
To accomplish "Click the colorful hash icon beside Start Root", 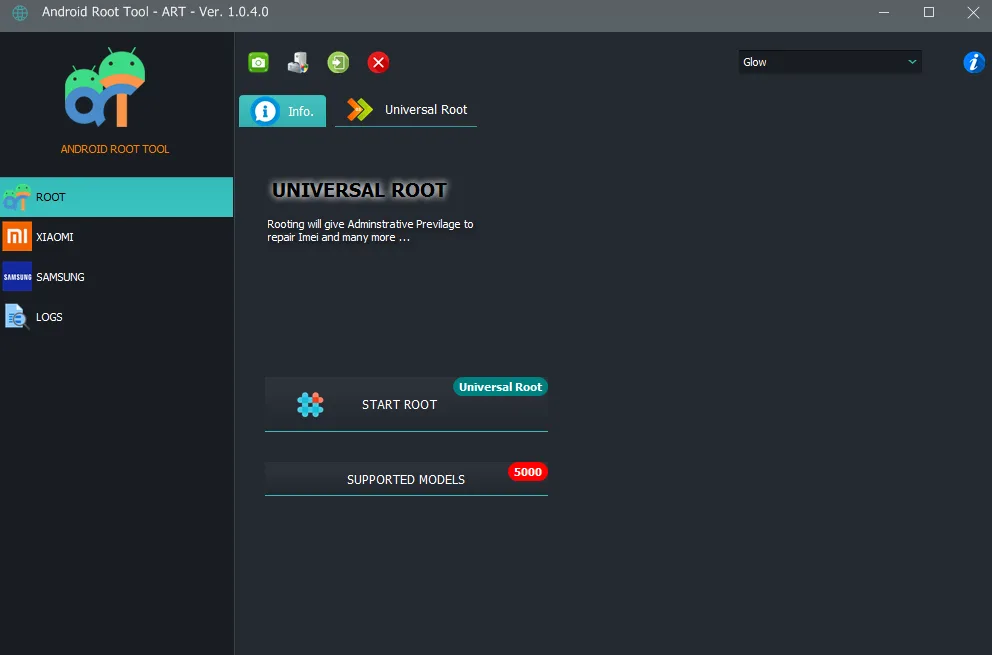I will (x=310, y=404).
